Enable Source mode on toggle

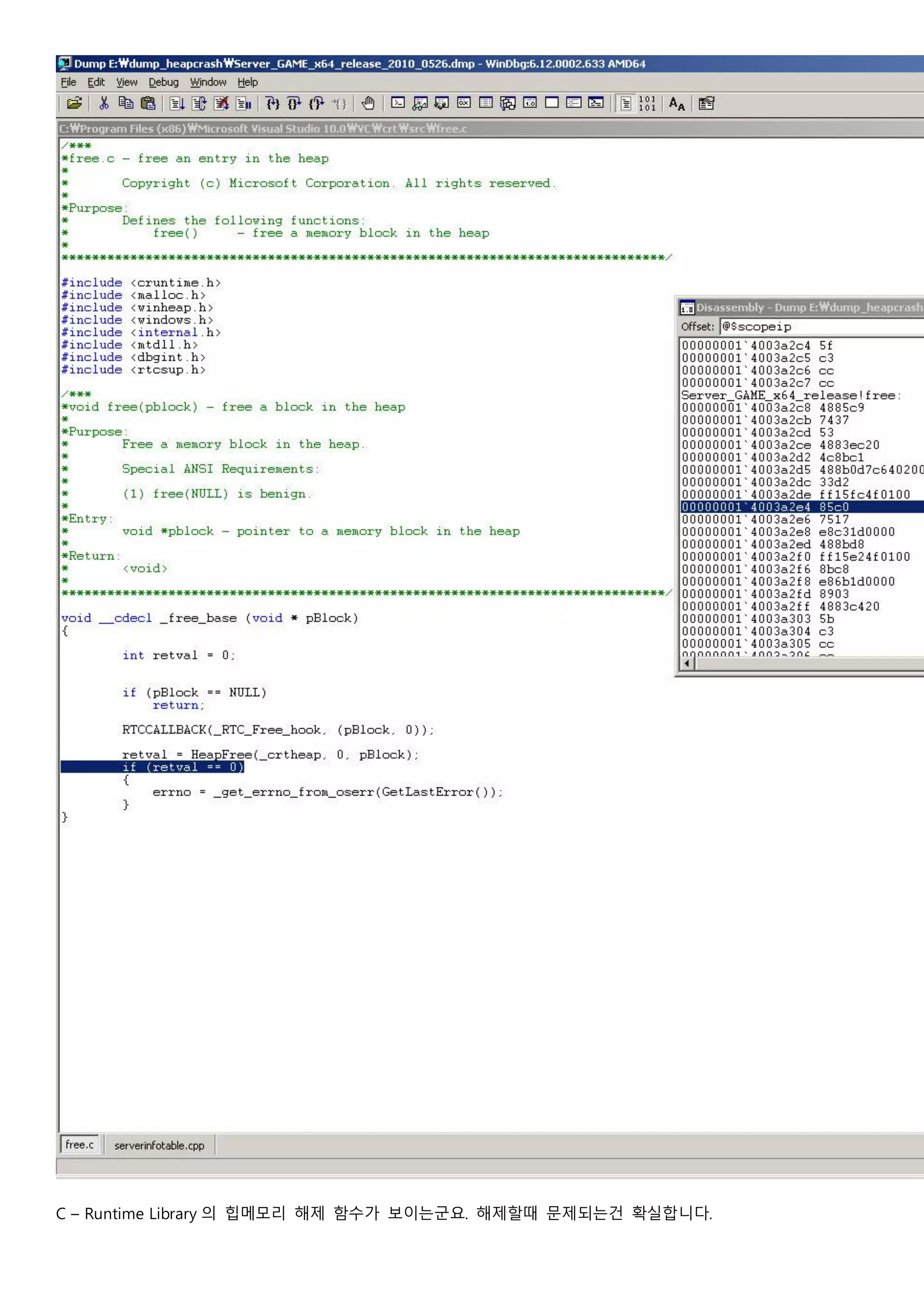click(626, 103)
